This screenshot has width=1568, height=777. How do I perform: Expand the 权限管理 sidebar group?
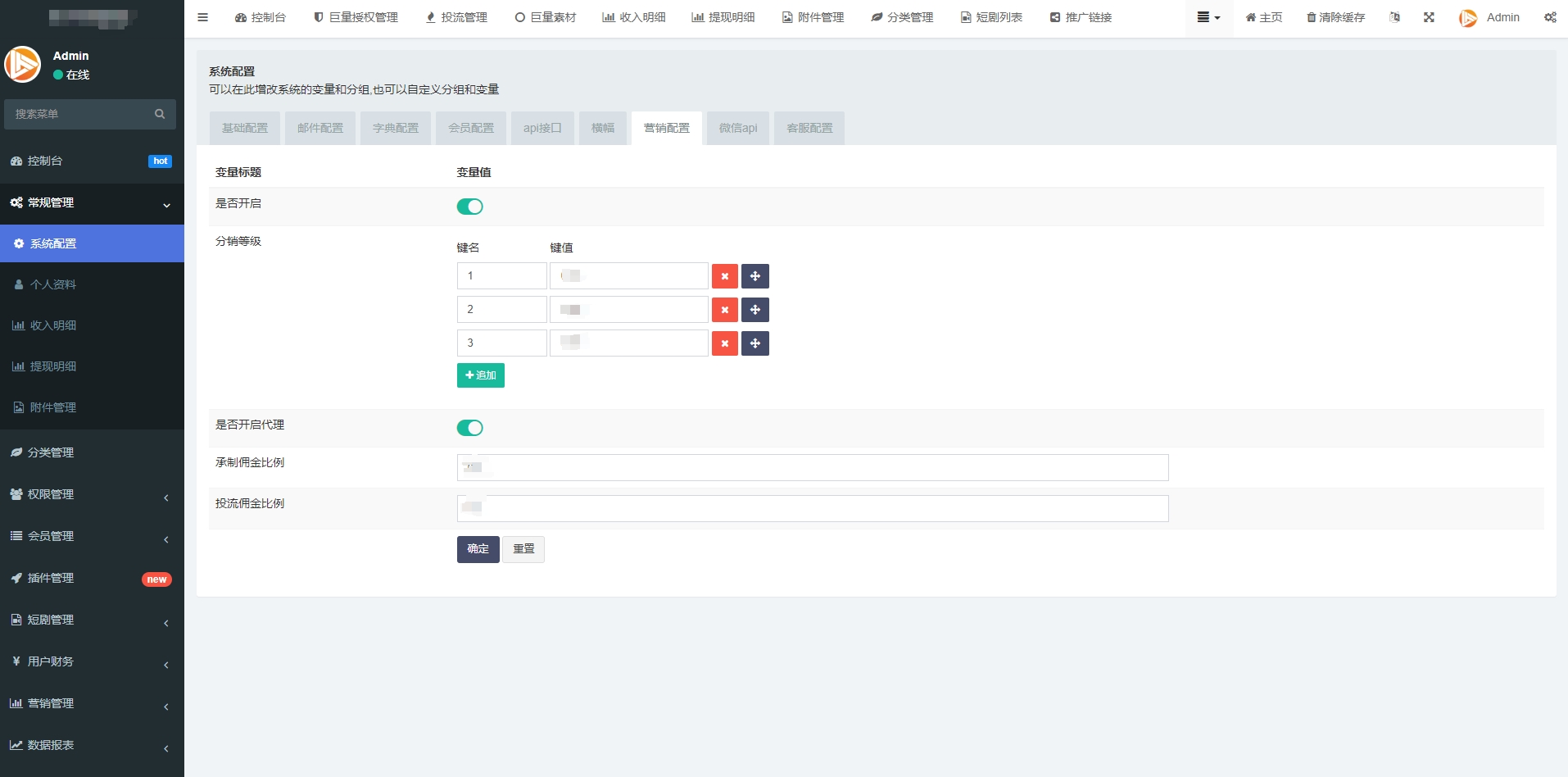(92, 495)
